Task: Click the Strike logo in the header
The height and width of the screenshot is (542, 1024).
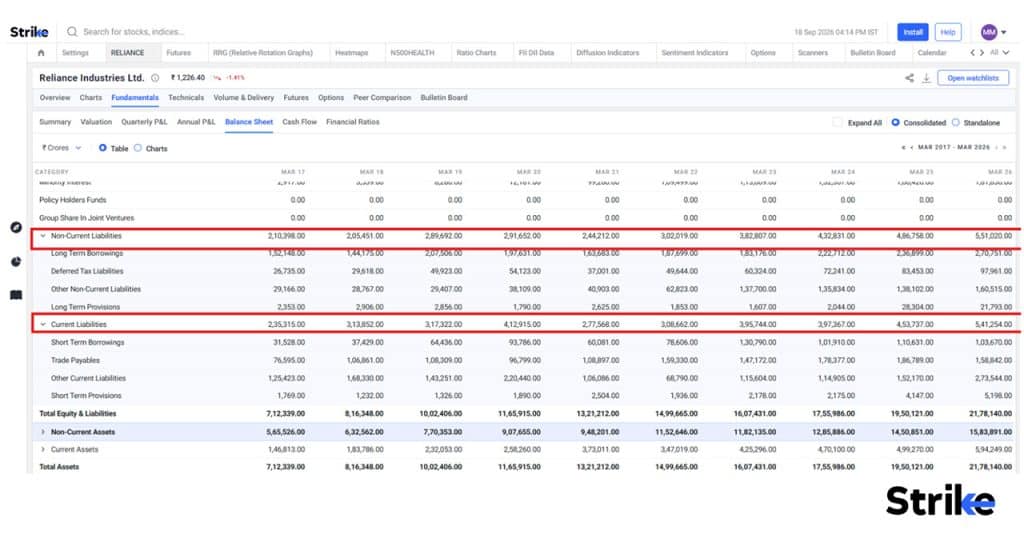Action: pos(29,31)
